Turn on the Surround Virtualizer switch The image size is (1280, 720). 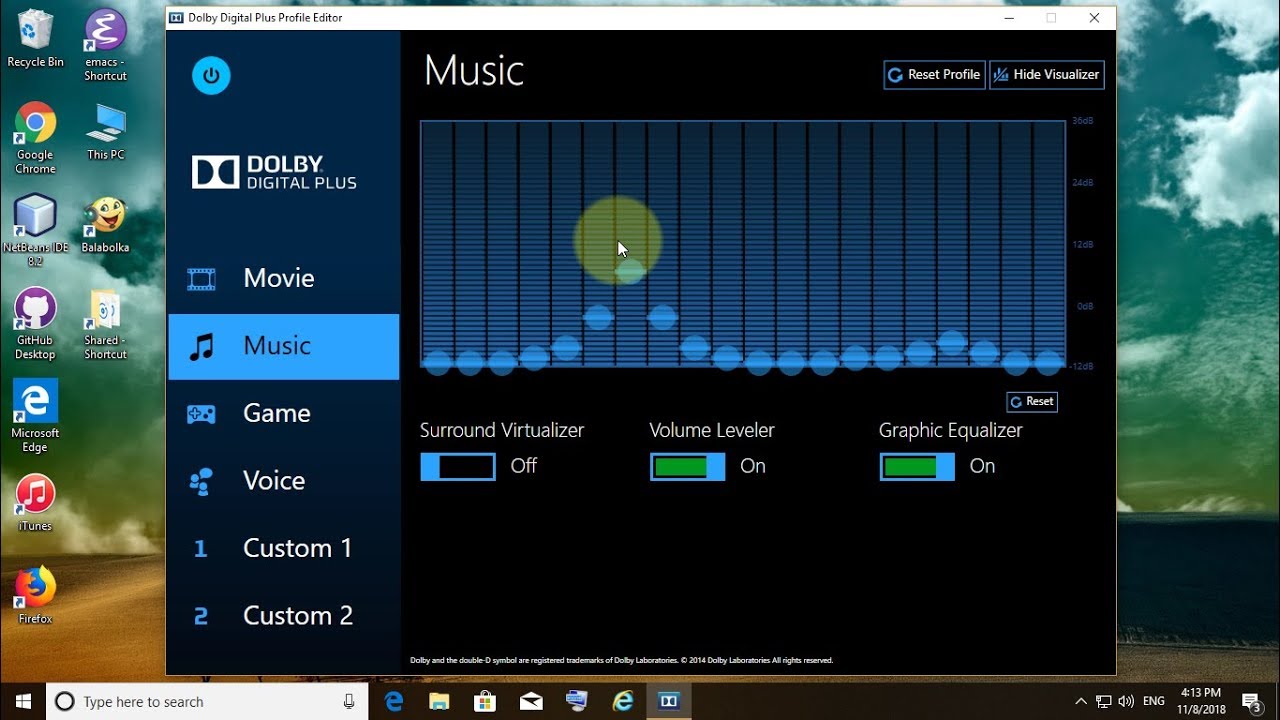pos(458,467)
